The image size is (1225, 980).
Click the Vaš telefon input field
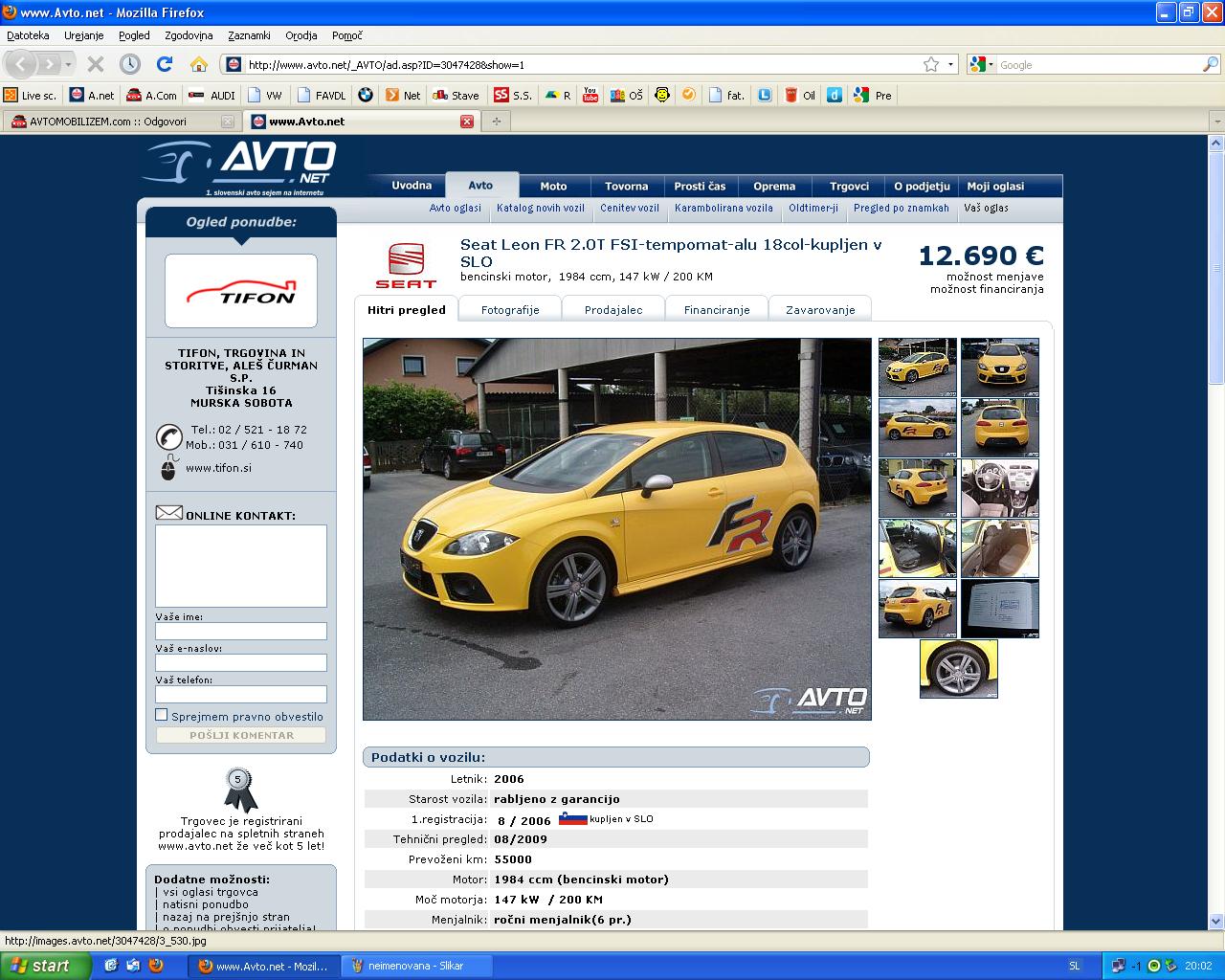241,694
